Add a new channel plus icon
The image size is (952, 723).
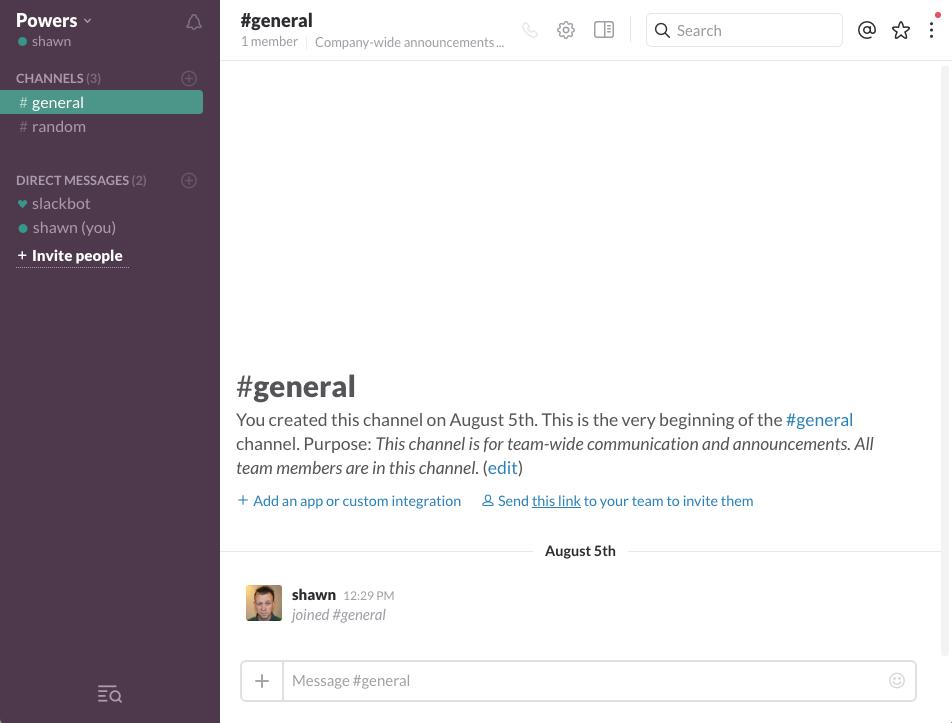click(189, 78)
